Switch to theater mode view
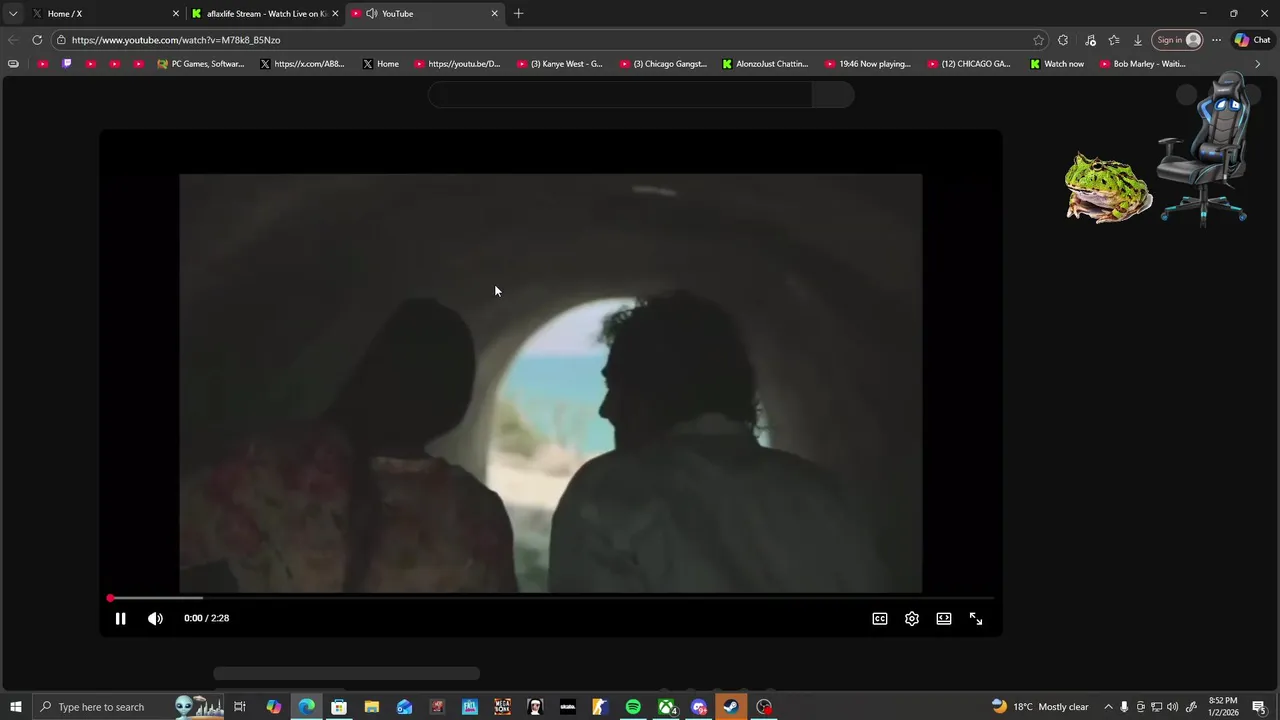Screen dimensions: 1280x720 [x=944, y=618]
